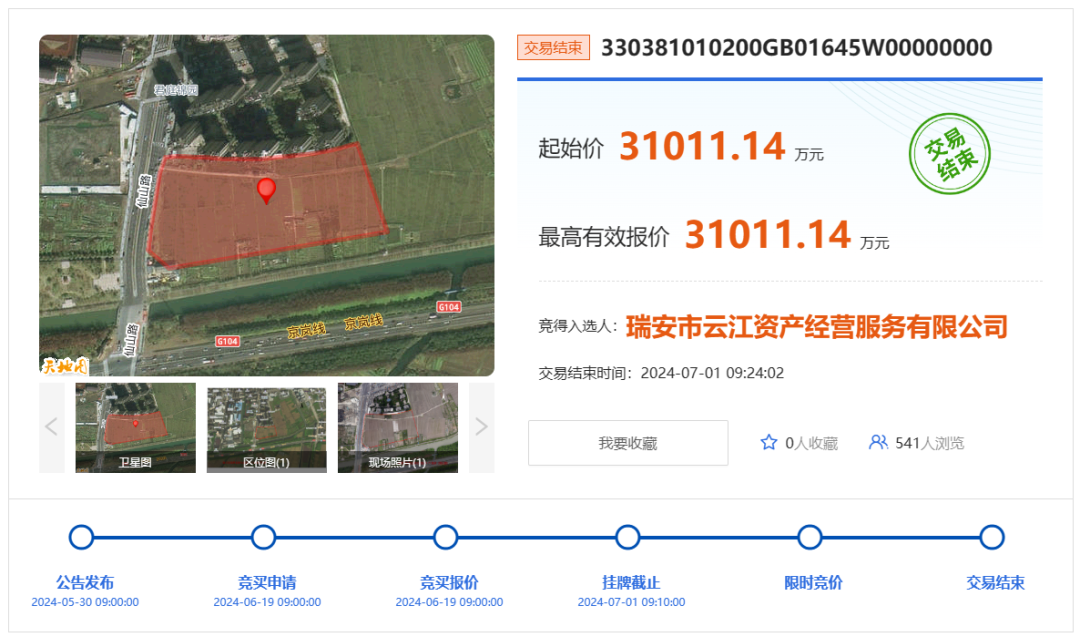Click the red location pin on map
1080x637 pixels.
pos(266,190)
